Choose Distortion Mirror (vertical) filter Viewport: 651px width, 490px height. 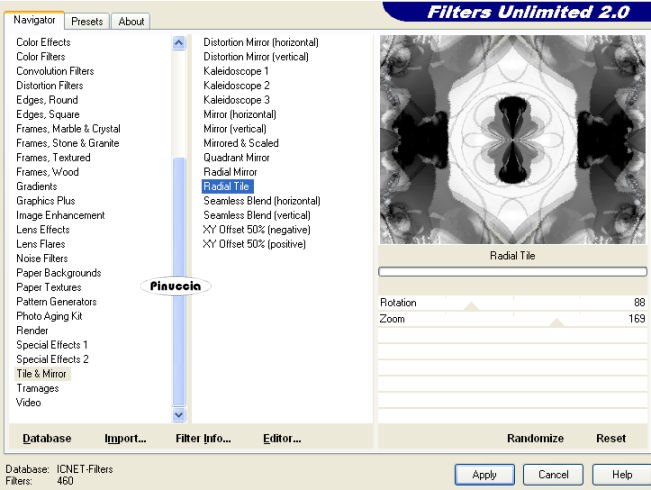256,56
